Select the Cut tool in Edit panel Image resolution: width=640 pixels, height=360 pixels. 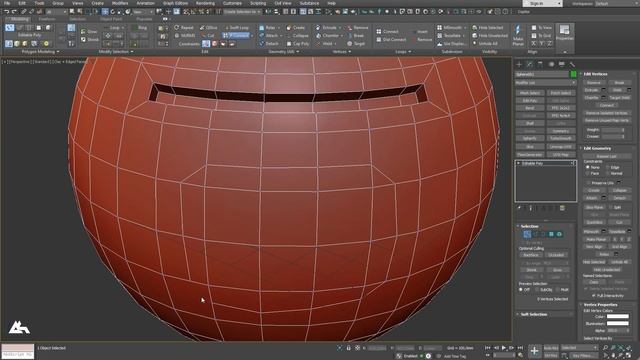208,36
